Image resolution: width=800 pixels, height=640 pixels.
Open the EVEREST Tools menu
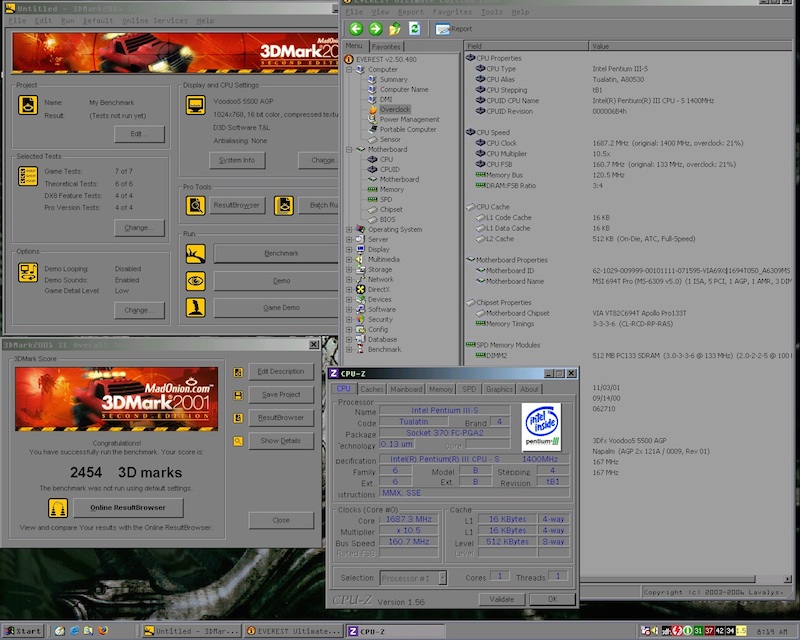point(491,12)
